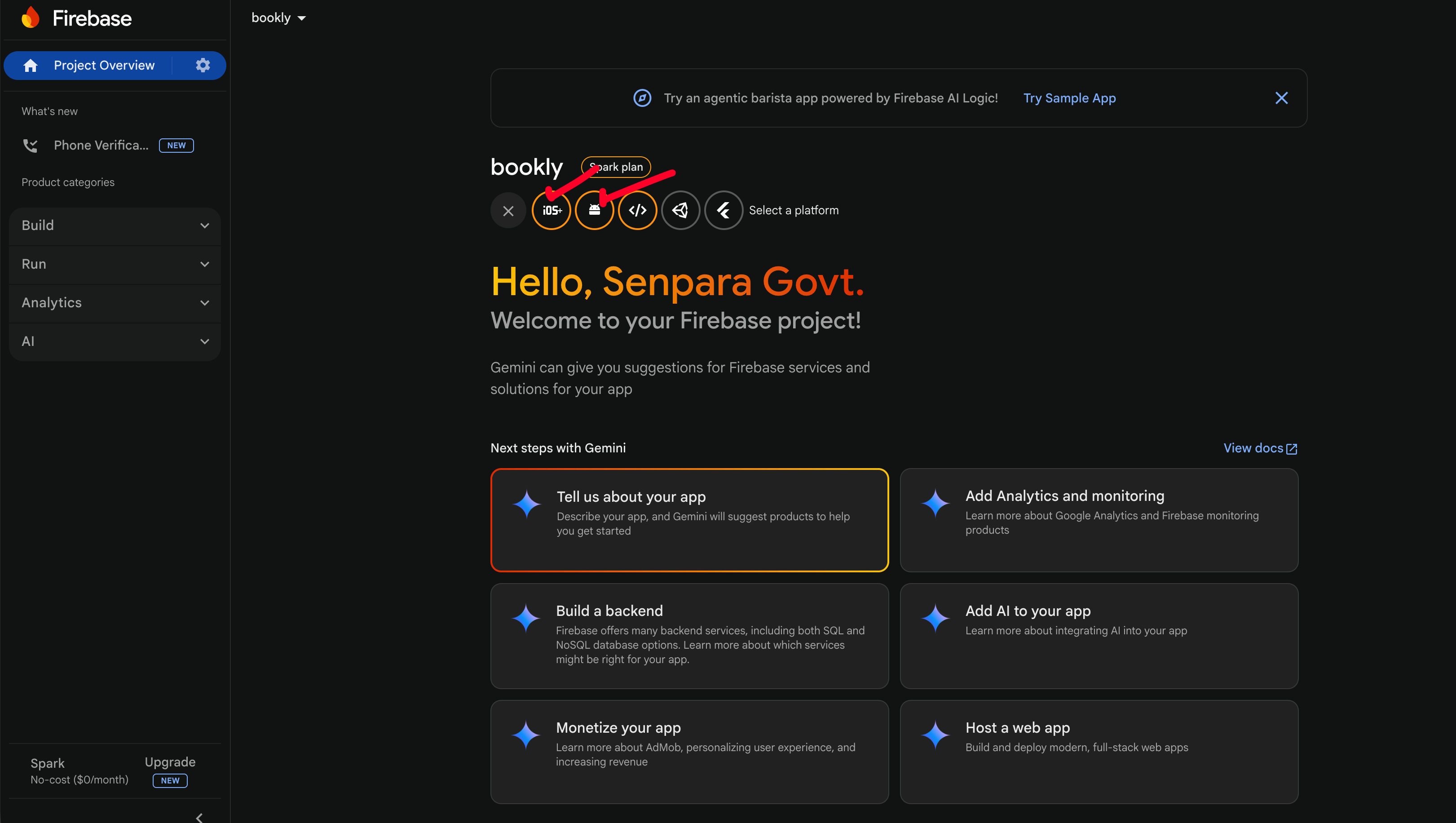Open Build a backend card
This screenshot has height=823, width=1456.
[x=689, y=636]
